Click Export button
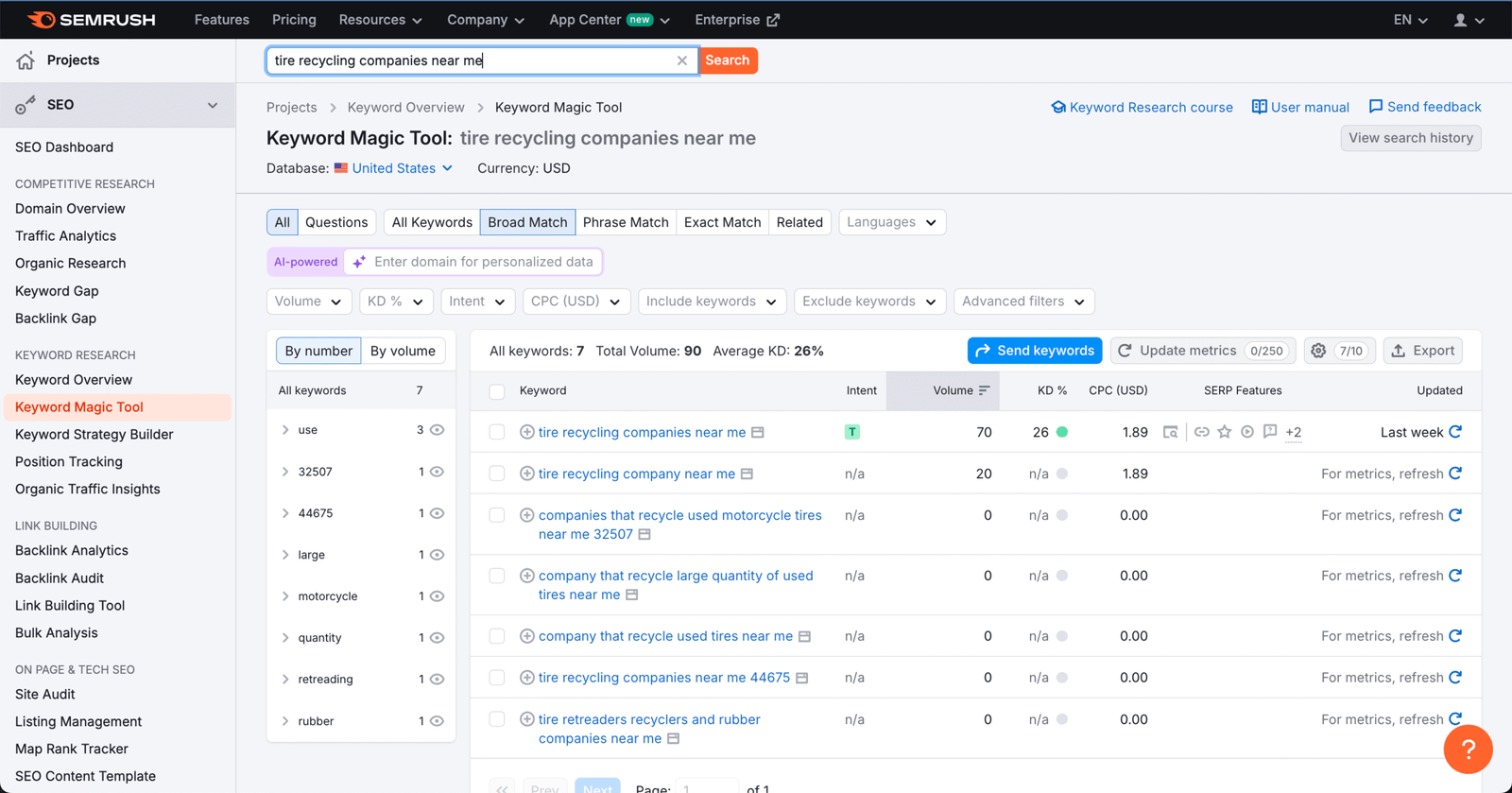The height and width of the screenshot is (793, 1512). (x=1423, y=351)
